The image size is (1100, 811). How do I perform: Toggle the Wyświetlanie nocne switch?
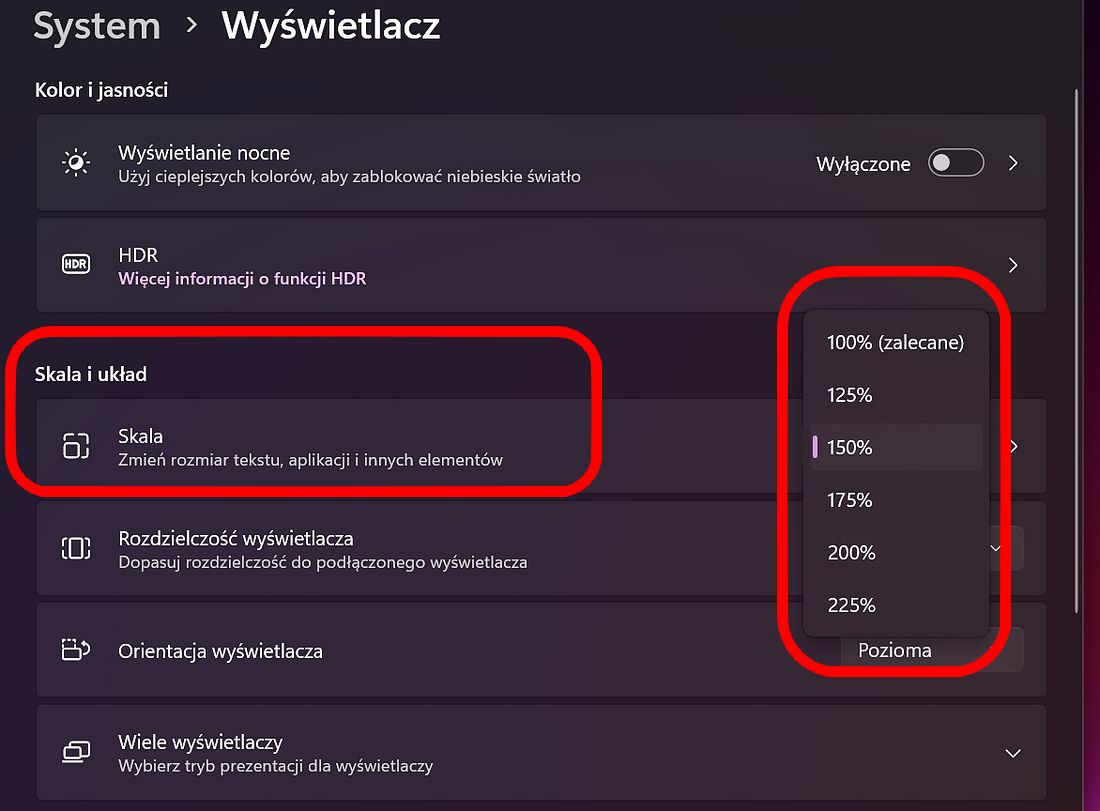pyautogui.click(x=955, y=163)
